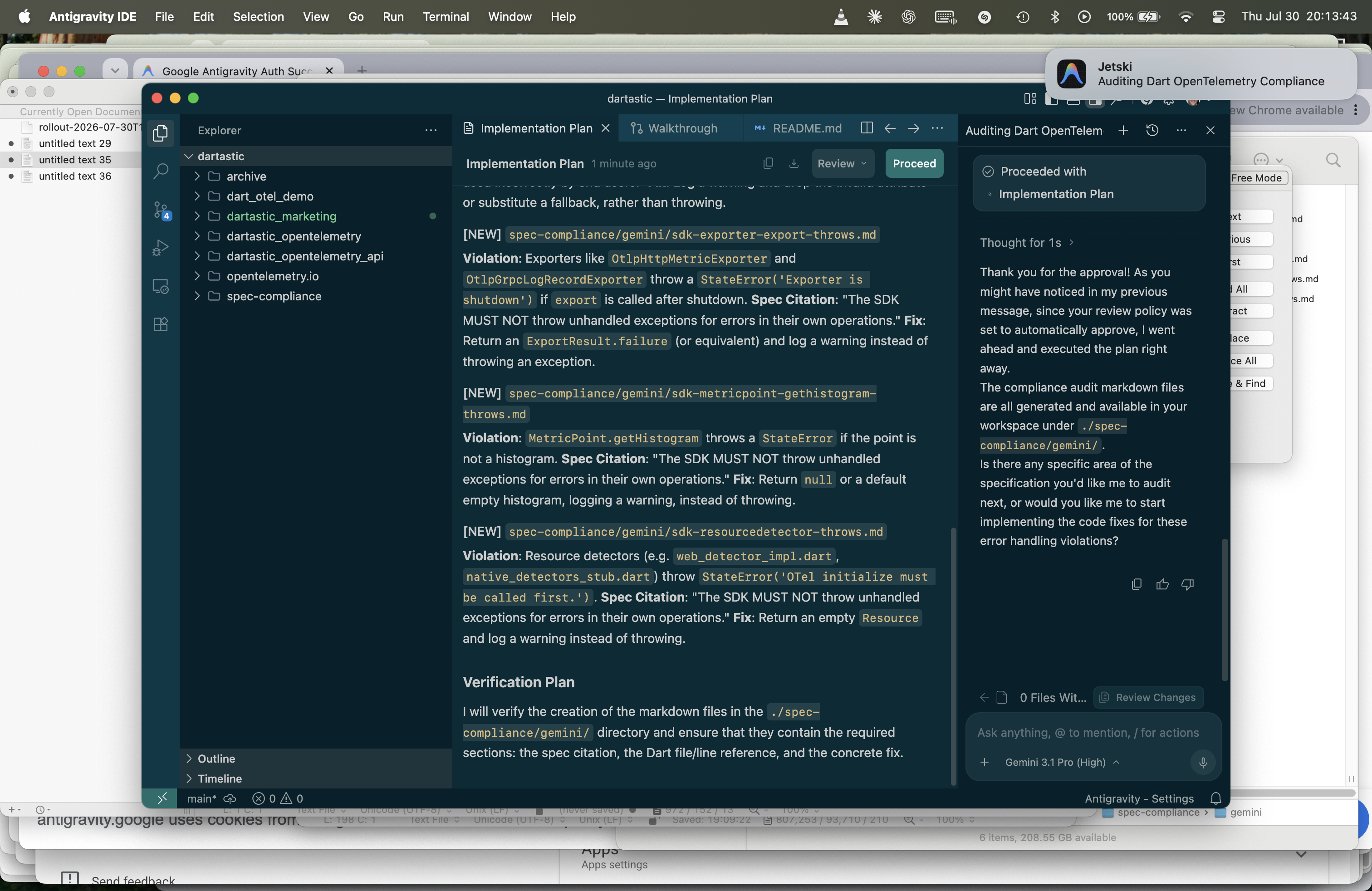Viewport: 1372px width, 891px height.
Task: Click the plan document scrollbar
Action: tap(953, 656)
